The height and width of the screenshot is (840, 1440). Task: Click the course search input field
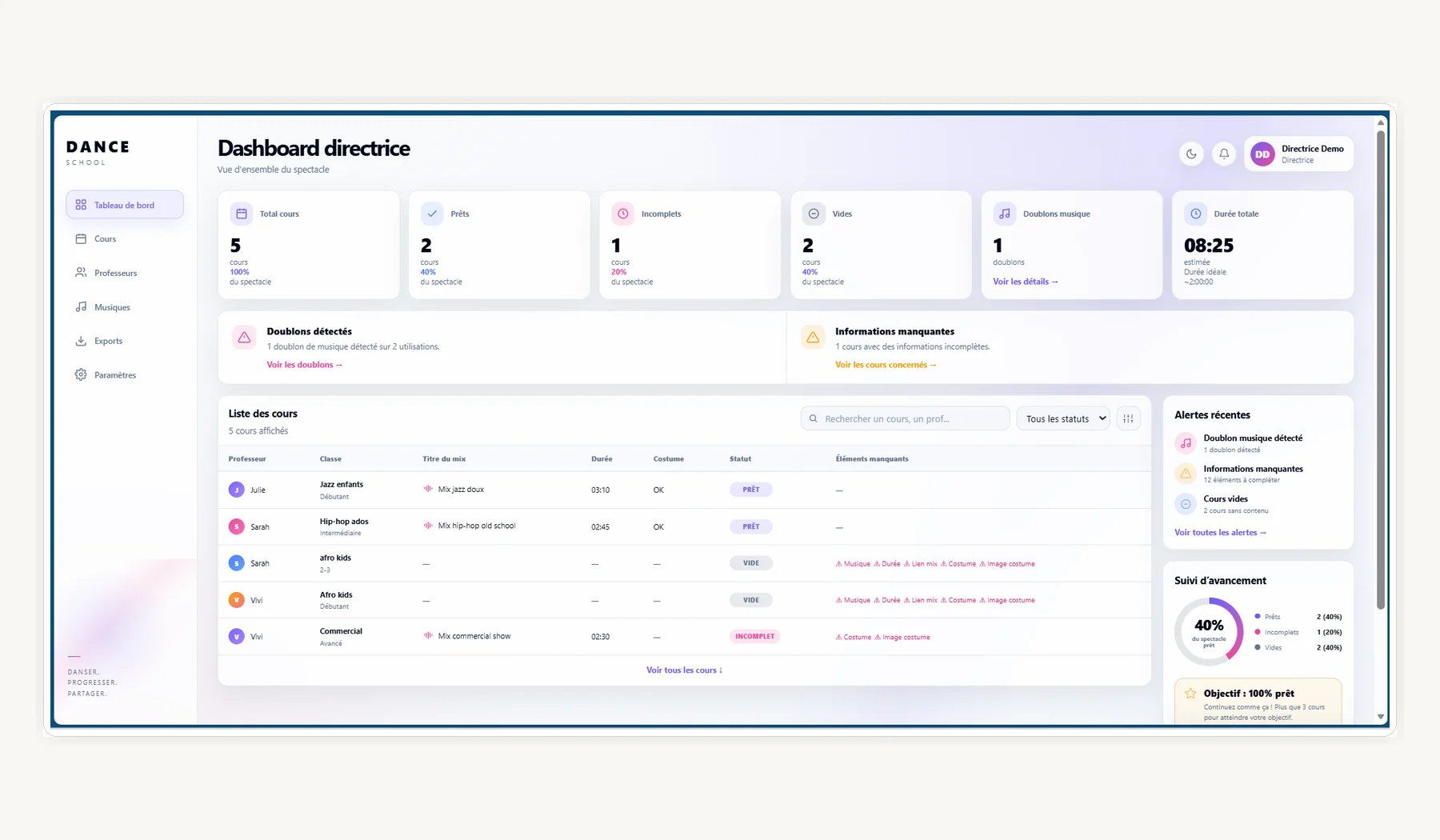point(906,418)
